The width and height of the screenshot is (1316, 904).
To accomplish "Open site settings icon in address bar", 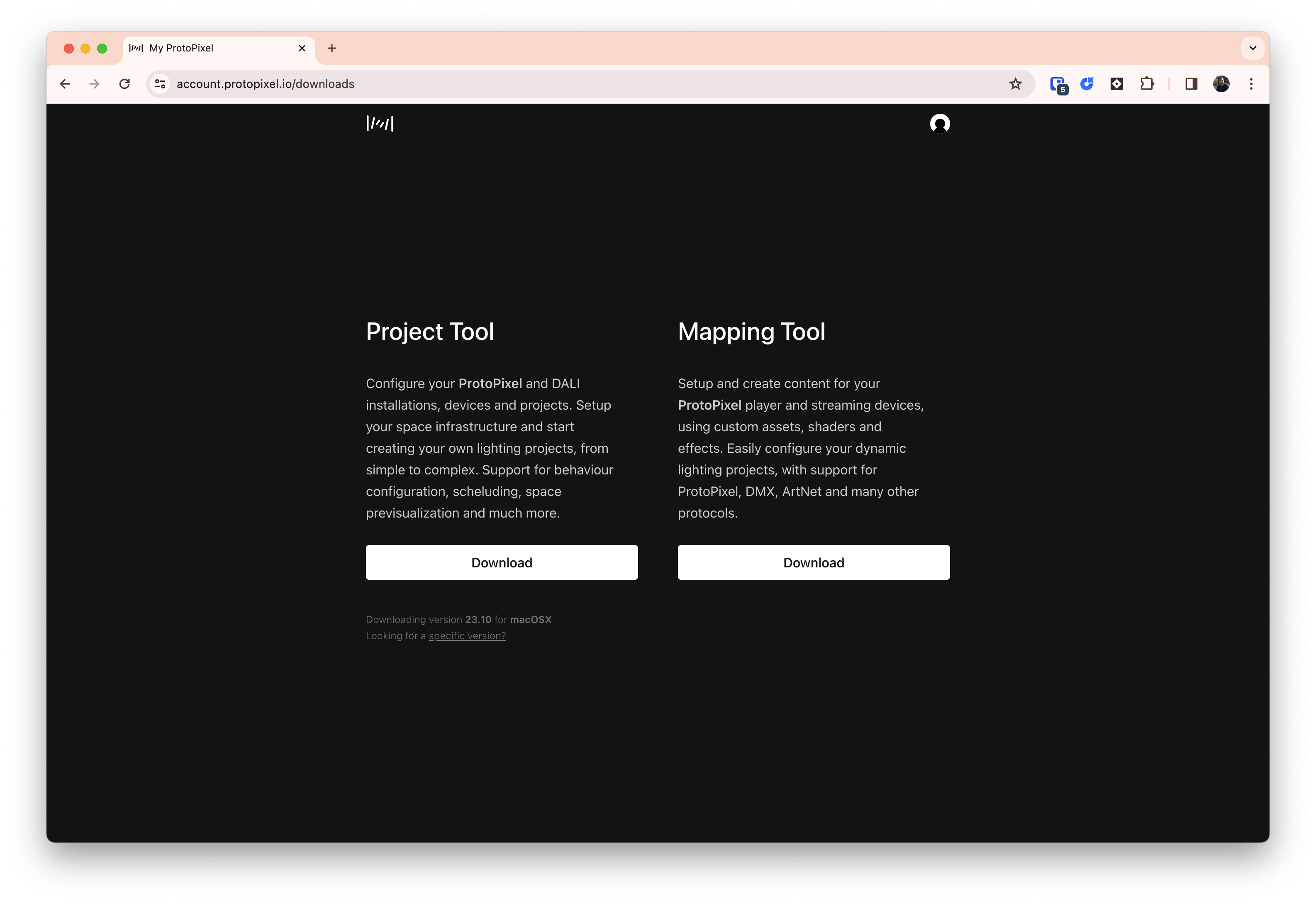I will [160, 83].
